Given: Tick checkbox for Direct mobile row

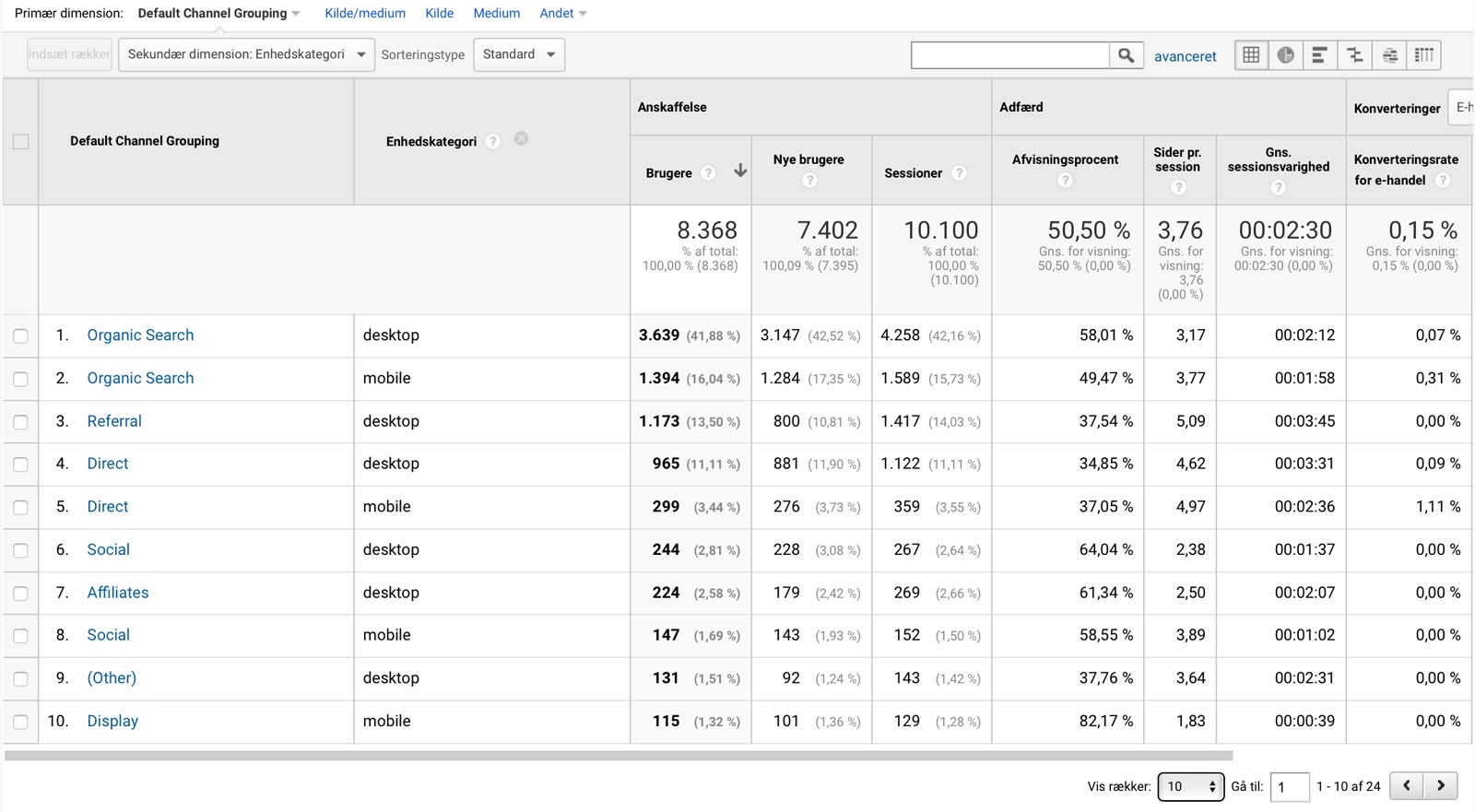Looking at the screenshot, I should 20,508.
